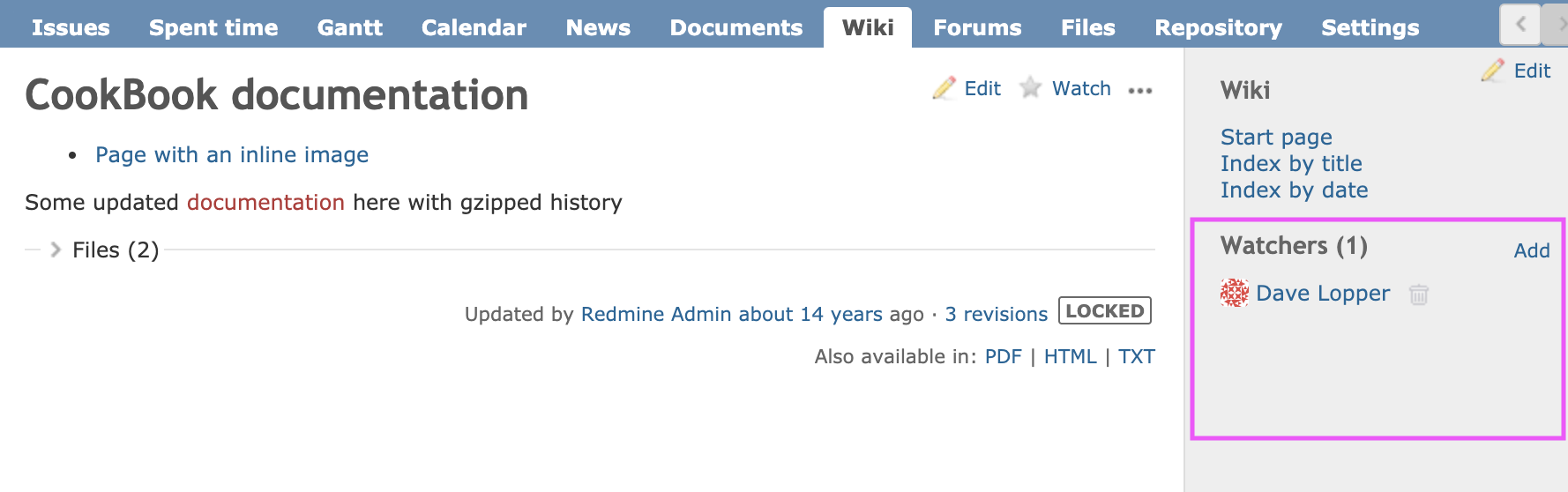1568x492 pixels.
Task: Go to the Repository tab
Action: [1218, 27]
